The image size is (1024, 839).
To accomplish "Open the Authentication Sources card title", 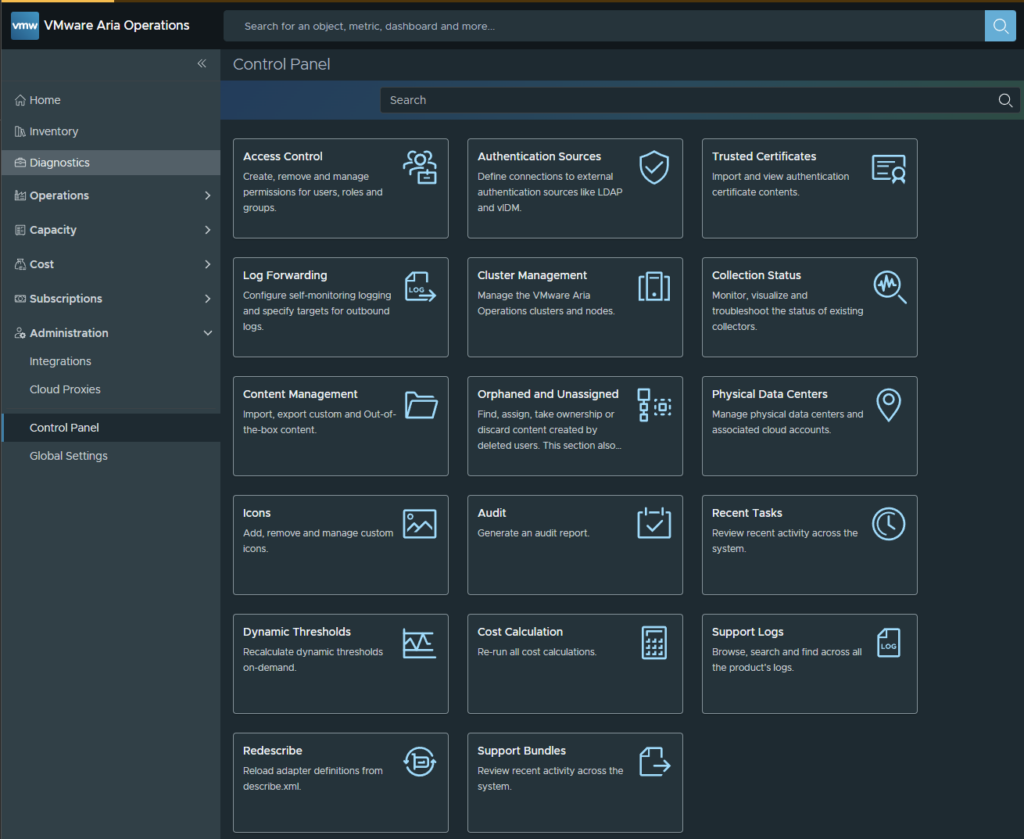I will pos(539,156).
